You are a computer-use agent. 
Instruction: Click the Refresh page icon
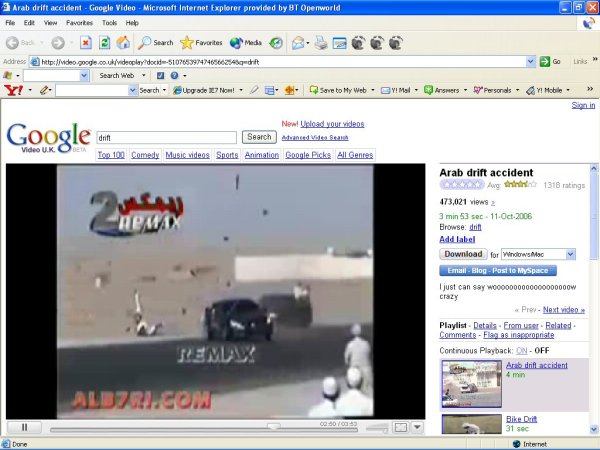point(104,43)
